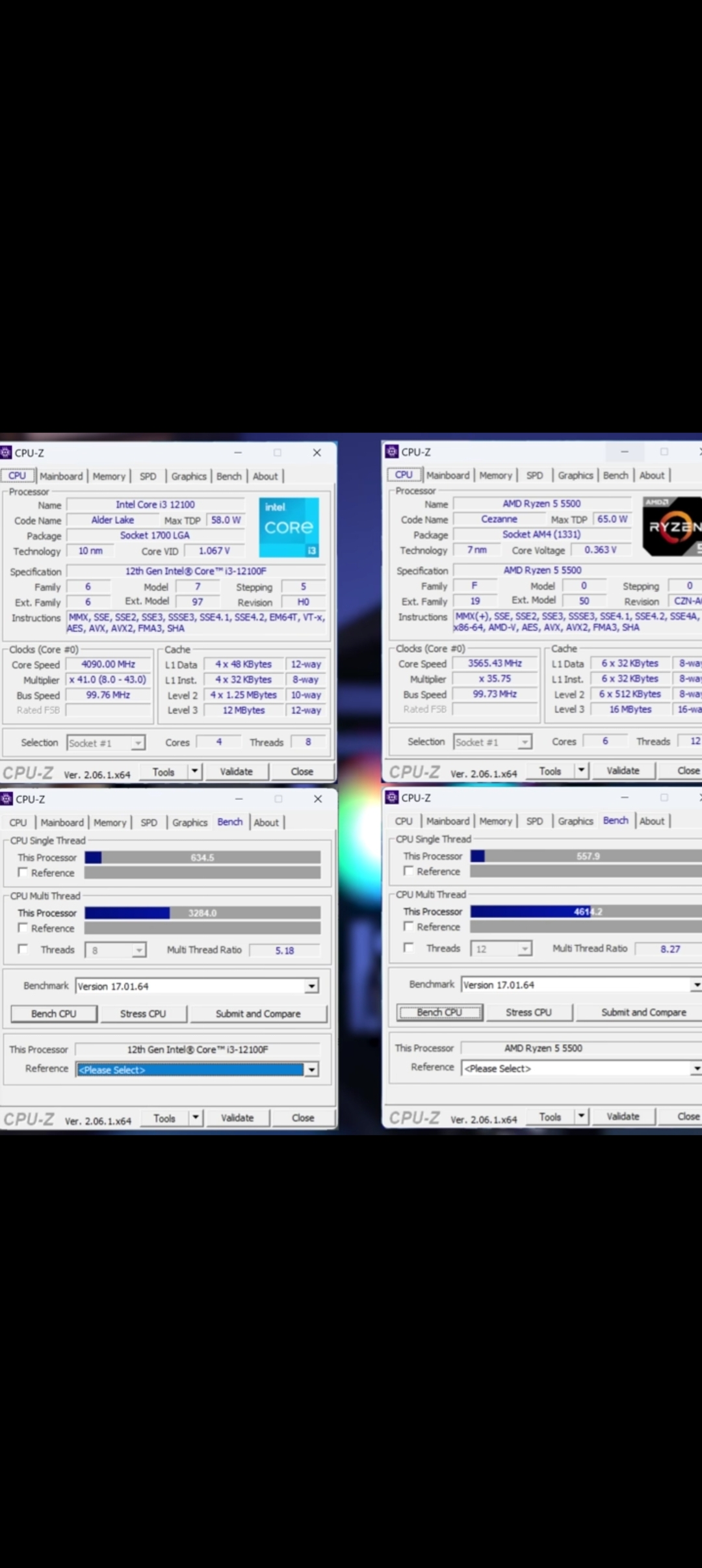Close the Intel Bench window with its X
Screen dimensions: 702x1568
(x=318, y=799)
